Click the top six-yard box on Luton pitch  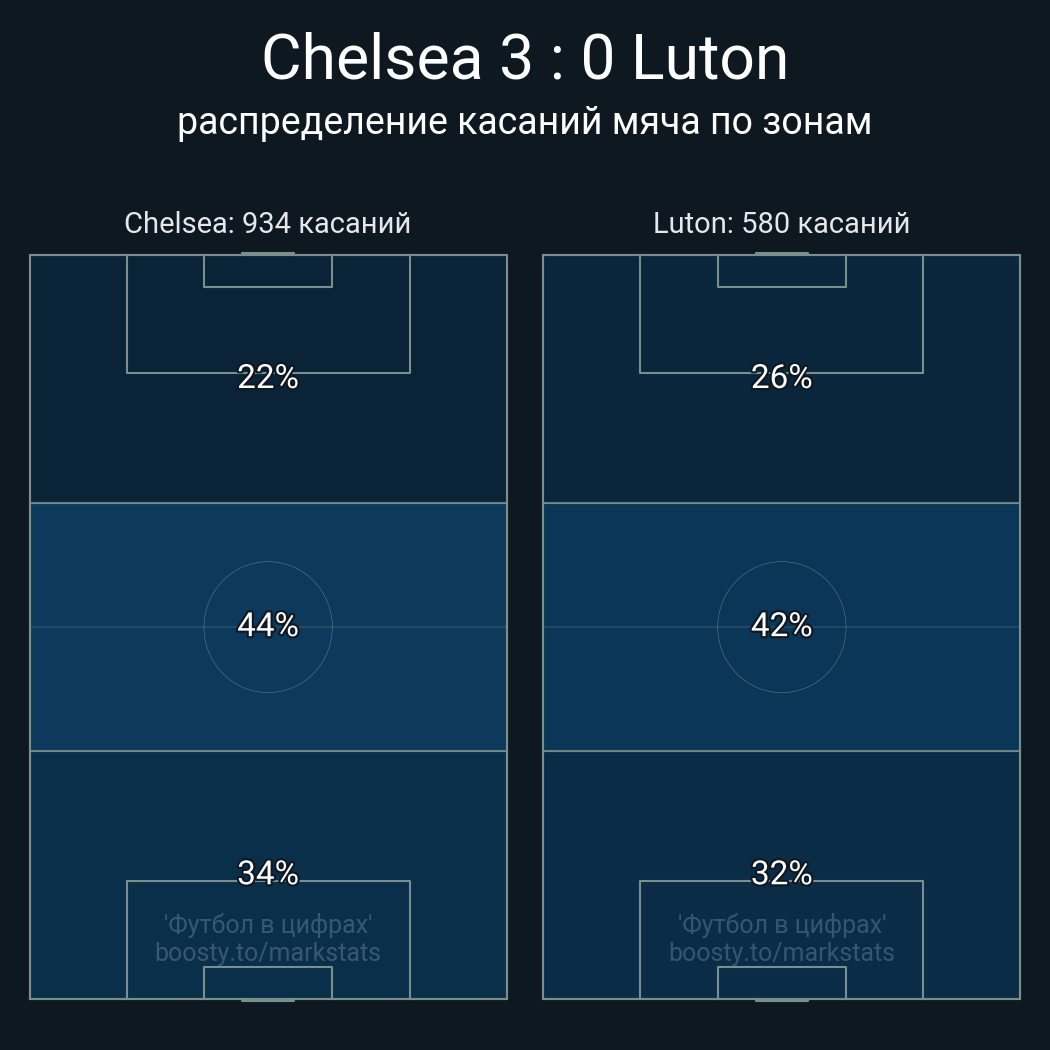click(x=781, y=271)
